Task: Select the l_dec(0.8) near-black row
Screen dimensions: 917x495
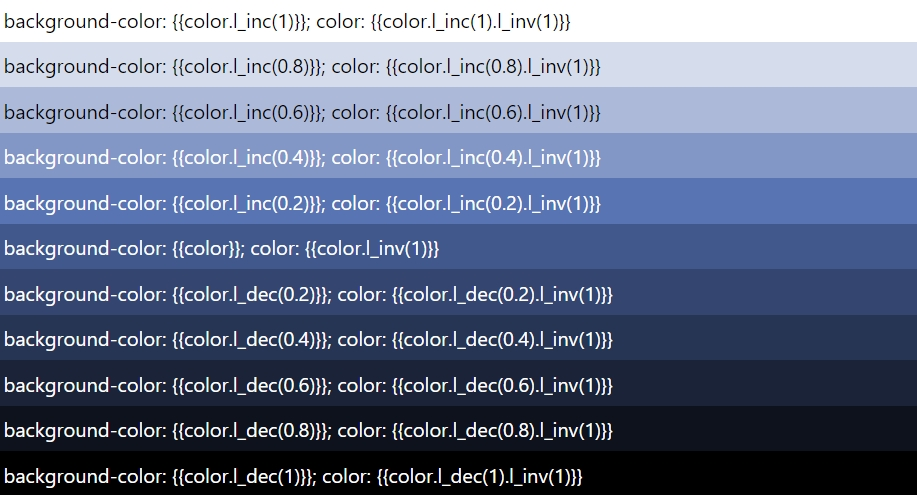Action: [458, 429]
